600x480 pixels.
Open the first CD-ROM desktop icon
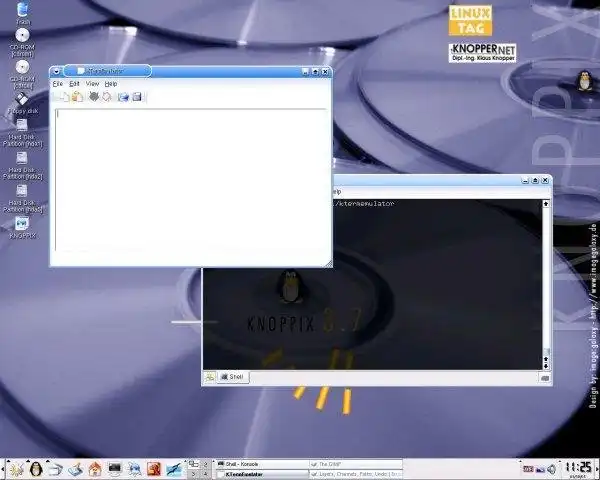tap(22, 42)
